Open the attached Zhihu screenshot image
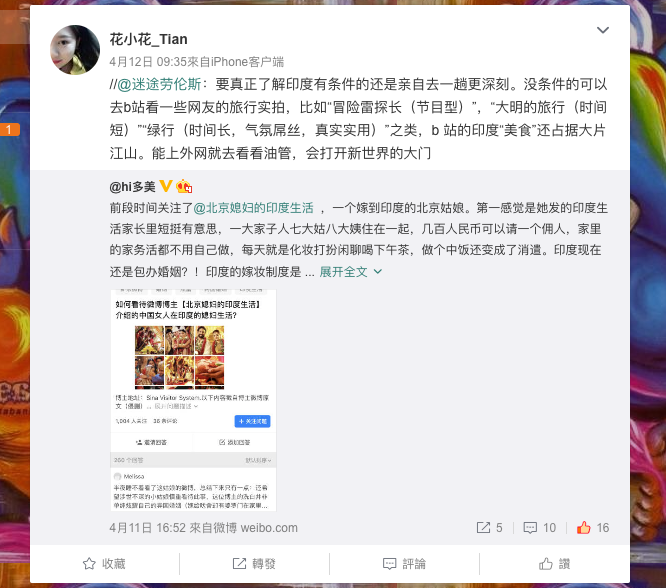This screenshot has height=588, width=666. 193,400
